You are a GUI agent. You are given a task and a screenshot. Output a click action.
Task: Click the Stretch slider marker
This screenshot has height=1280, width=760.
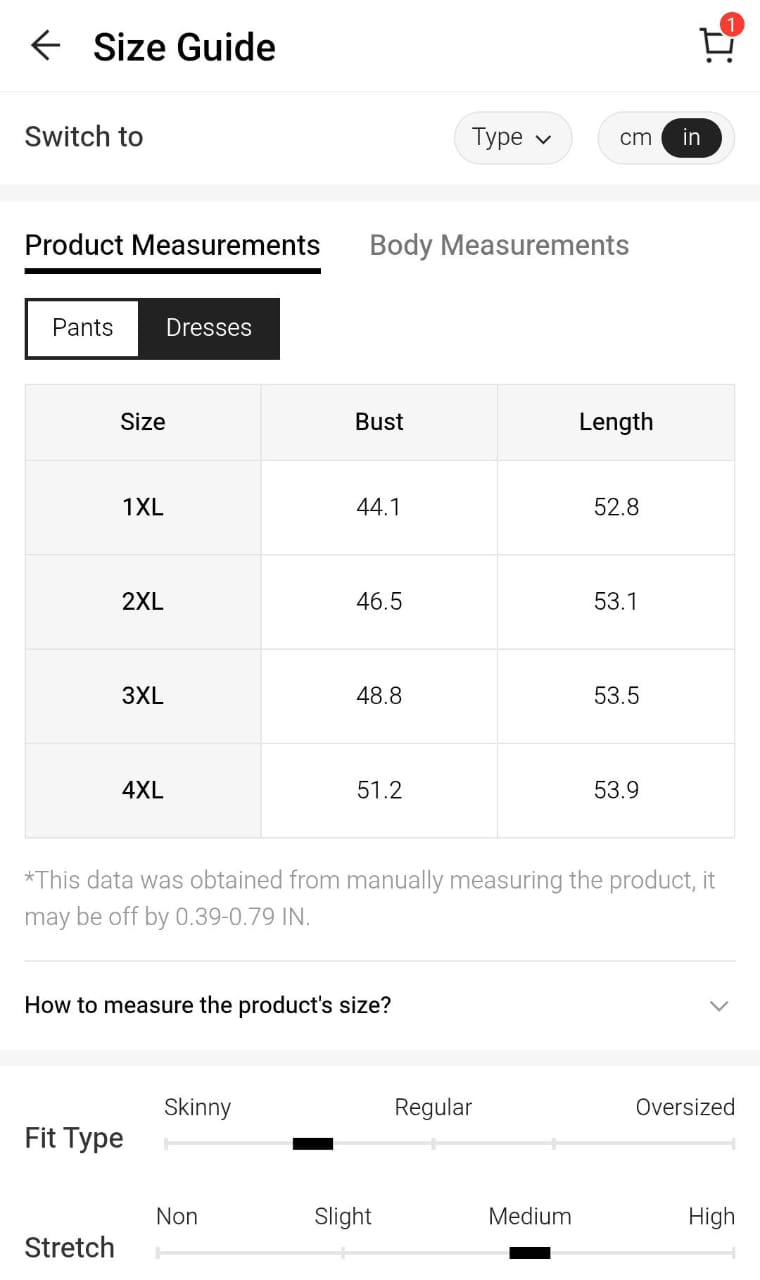(x=529, y=1253)
